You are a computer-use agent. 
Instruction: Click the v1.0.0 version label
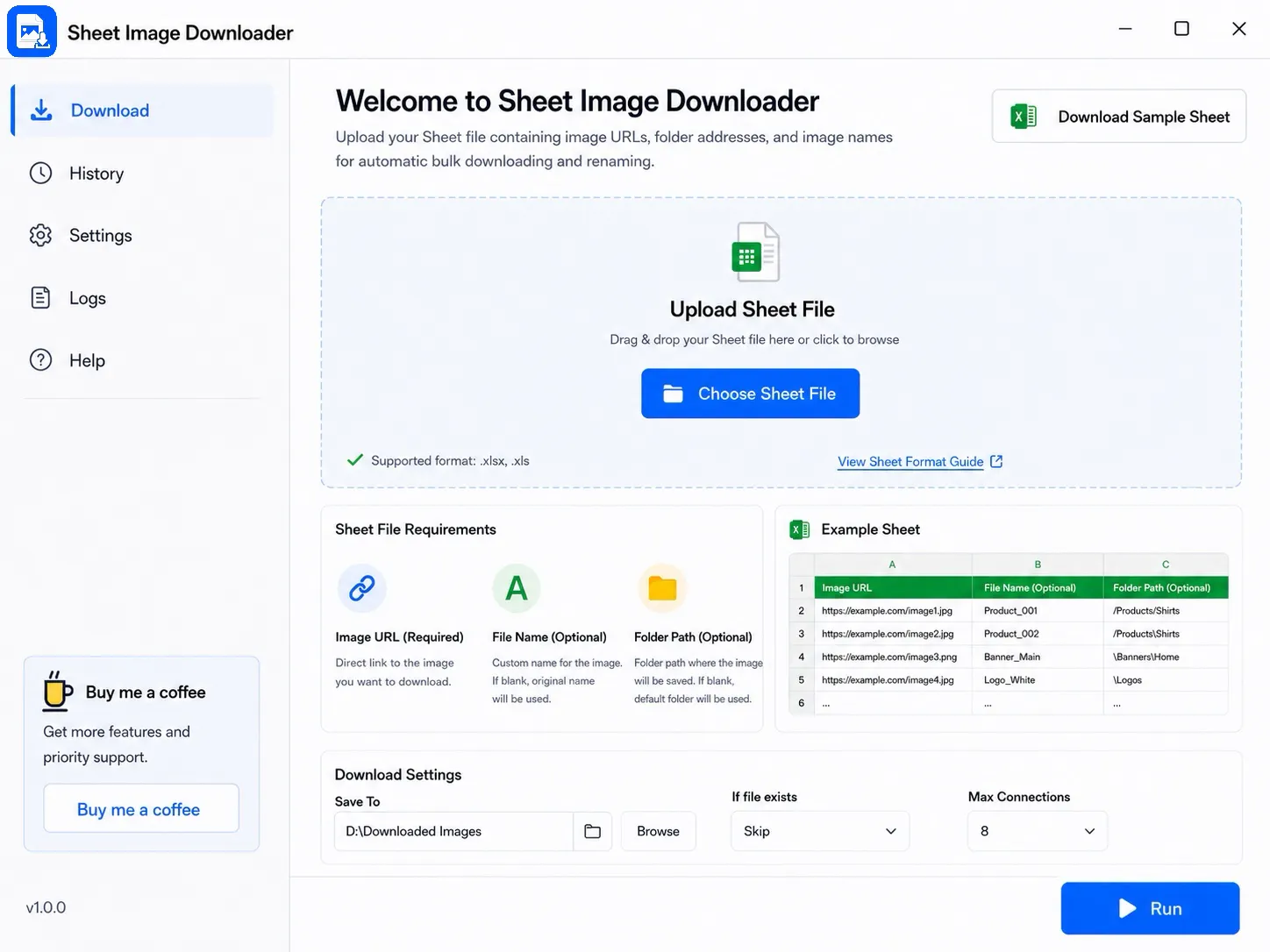pos(46,907)
